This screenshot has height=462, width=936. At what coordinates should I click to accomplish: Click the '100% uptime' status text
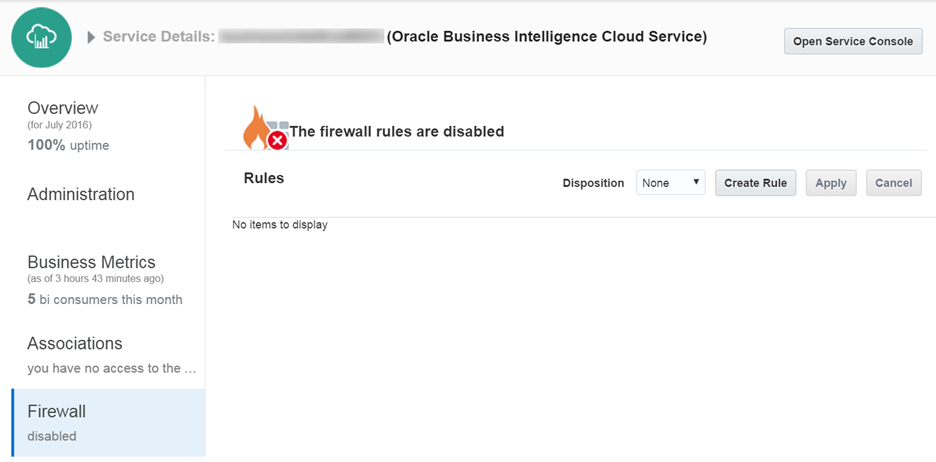coord(68,145)
